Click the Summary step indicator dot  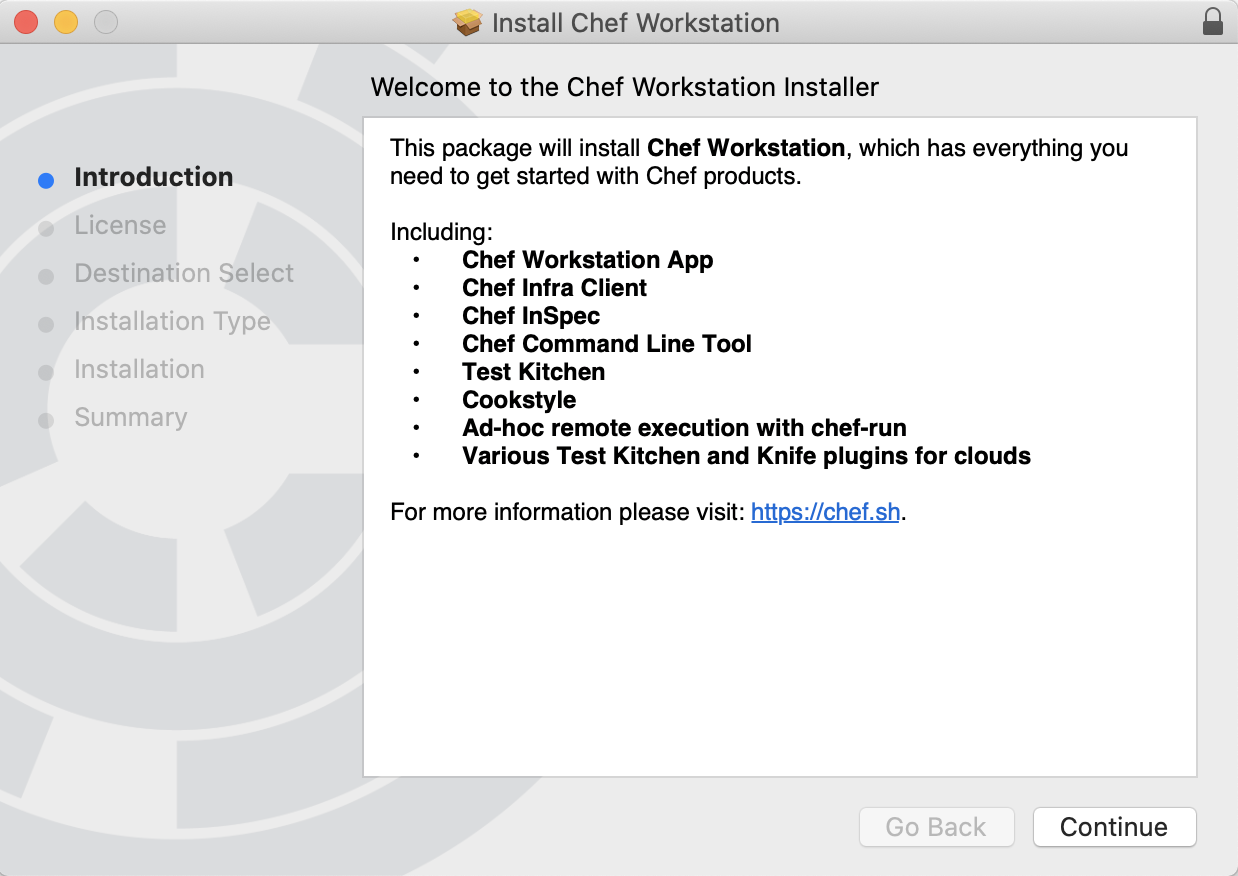tap(46, 419)
